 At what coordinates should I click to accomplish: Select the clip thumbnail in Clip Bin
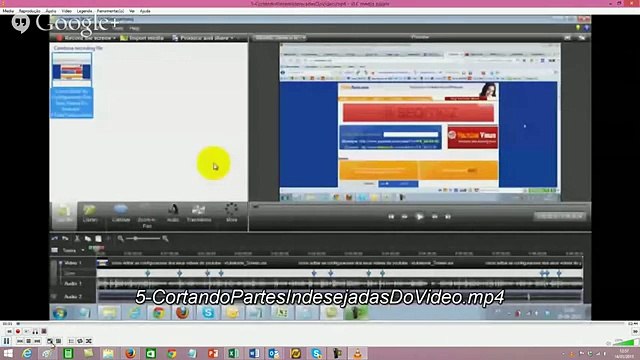click(x=72, y=69)
